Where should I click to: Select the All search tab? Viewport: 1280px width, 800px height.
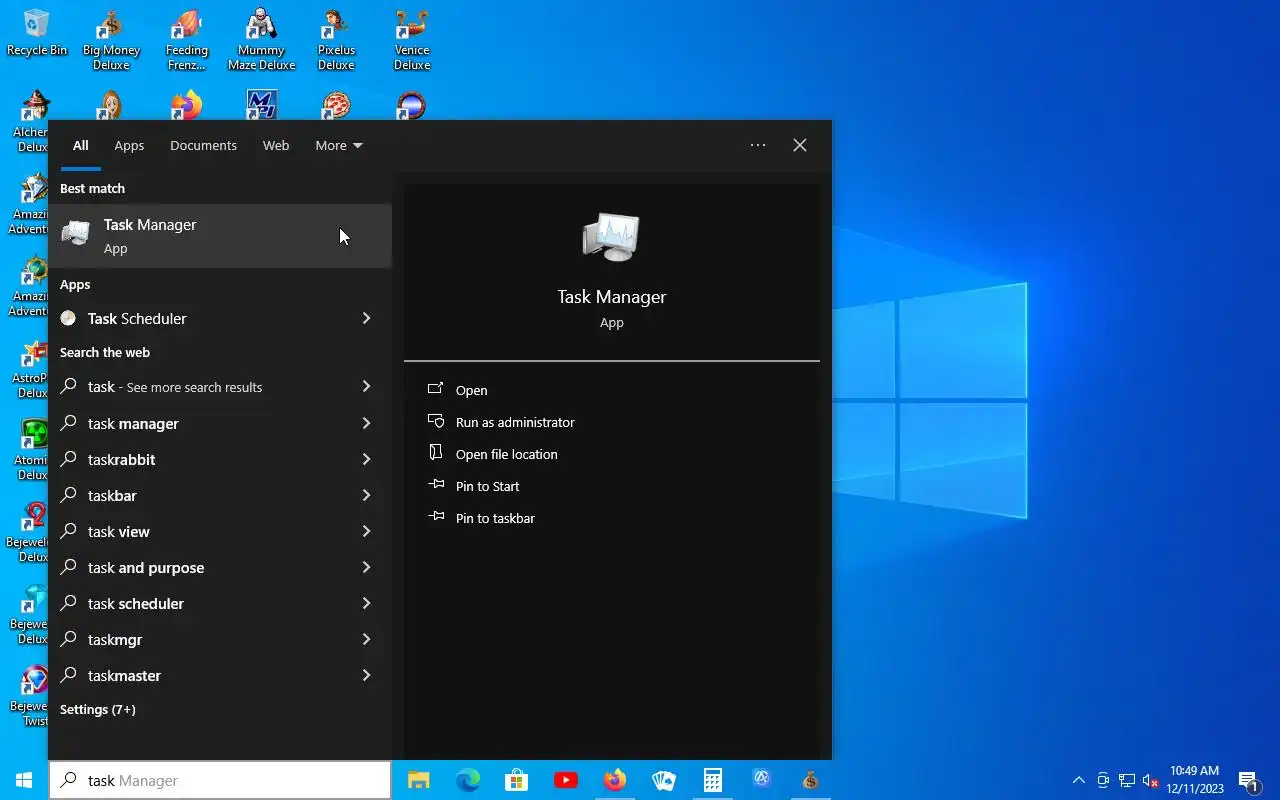(81, 145)
